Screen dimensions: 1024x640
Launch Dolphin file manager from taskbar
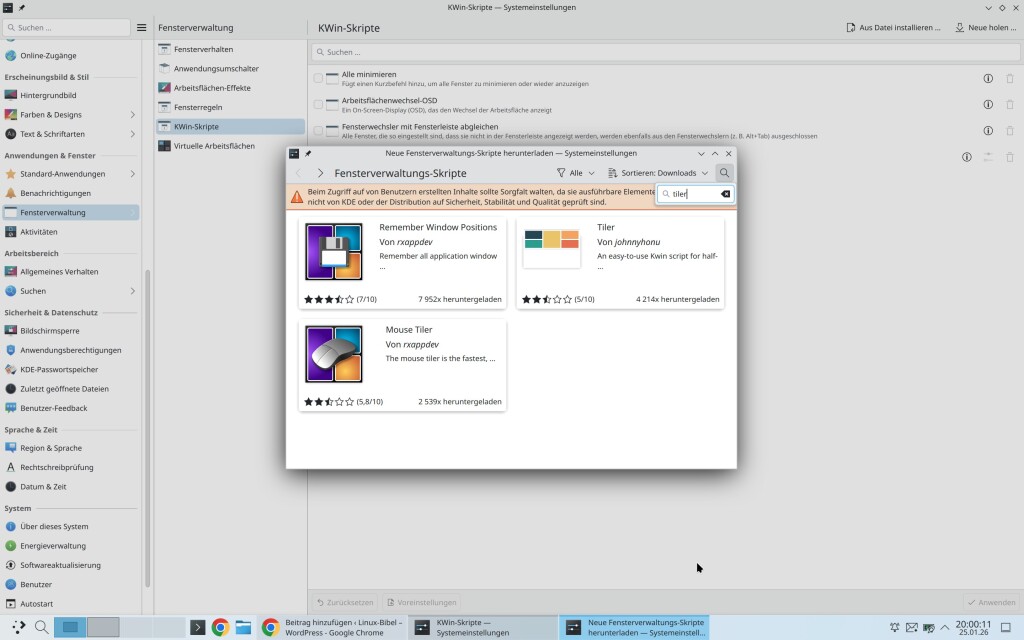[x=243, y=628]
